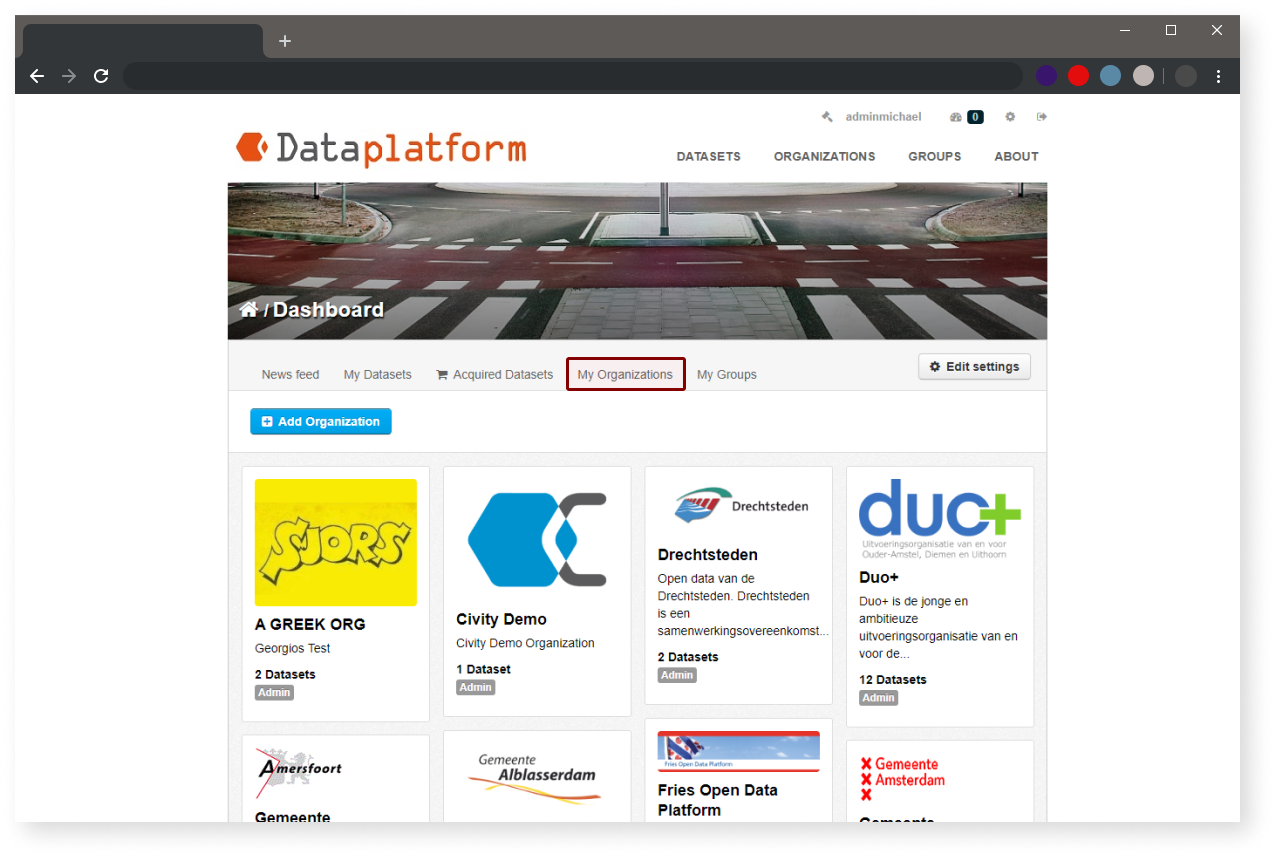Open the GROUPS navigation menu
The image size is (1275, 857).
[934, 157]
